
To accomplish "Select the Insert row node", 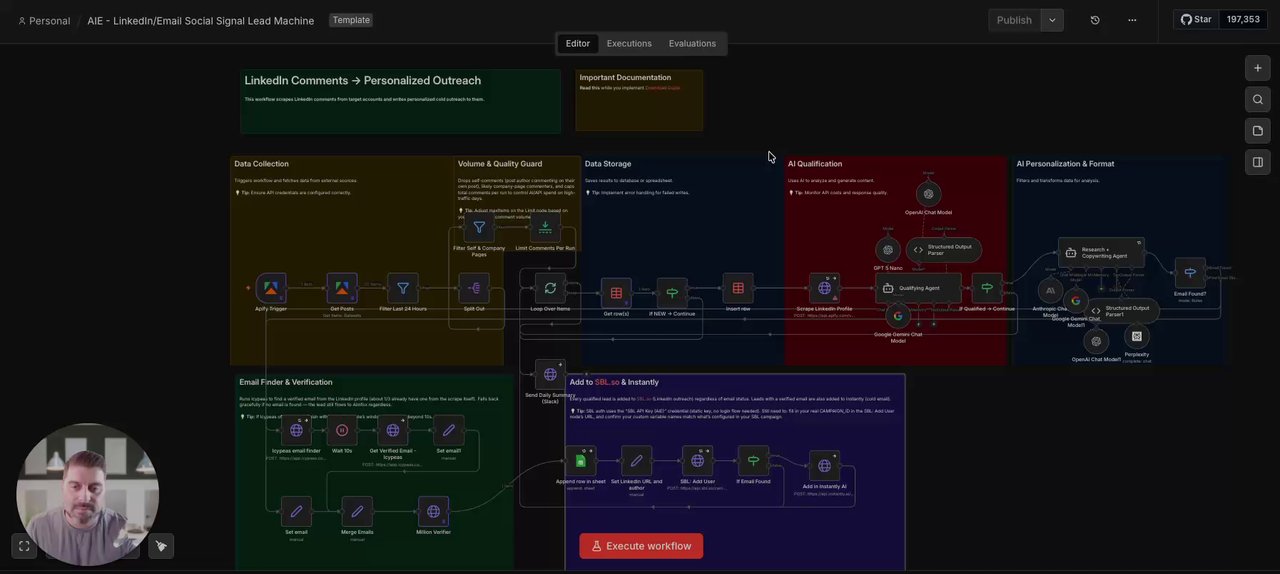I will (738, 288).
